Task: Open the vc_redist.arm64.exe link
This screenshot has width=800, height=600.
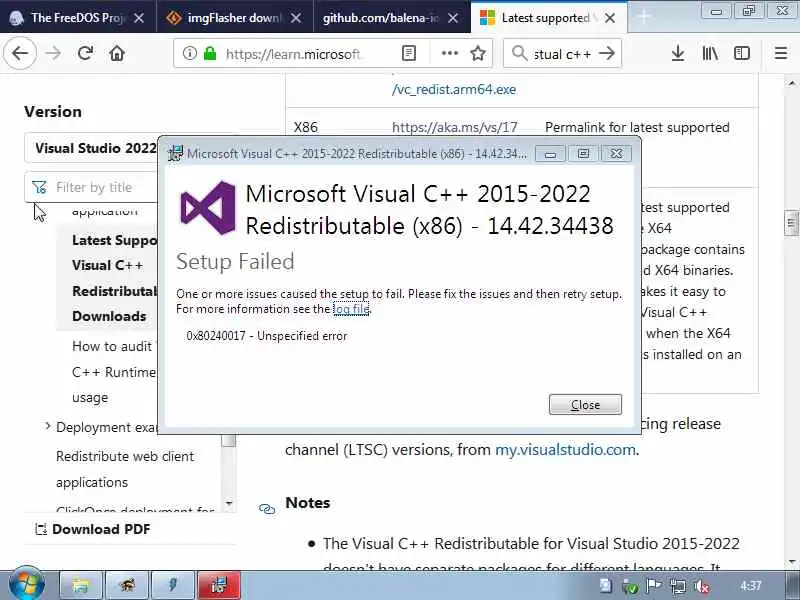Action: tap(454, 89)
